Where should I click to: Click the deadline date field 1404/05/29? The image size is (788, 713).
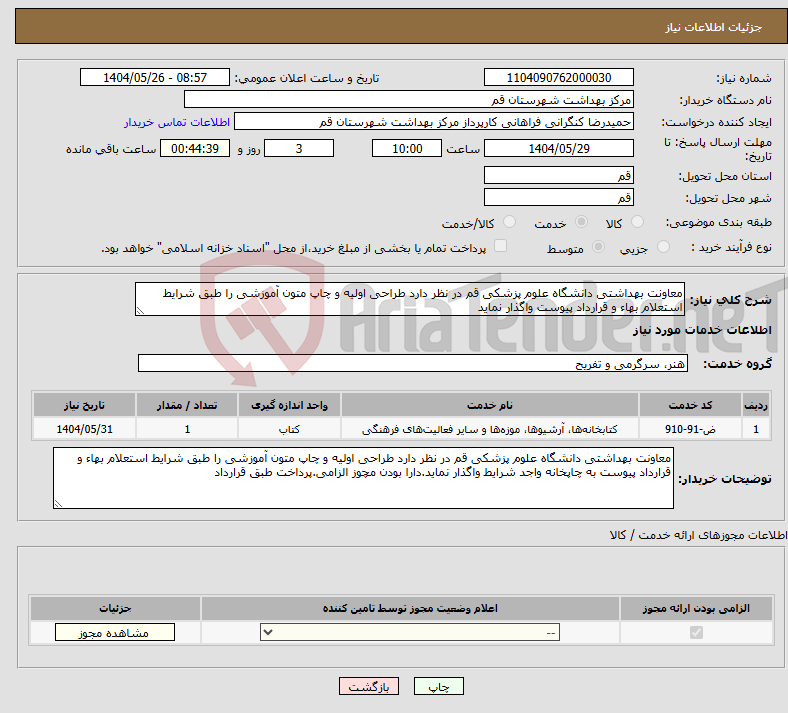point(558,148)
